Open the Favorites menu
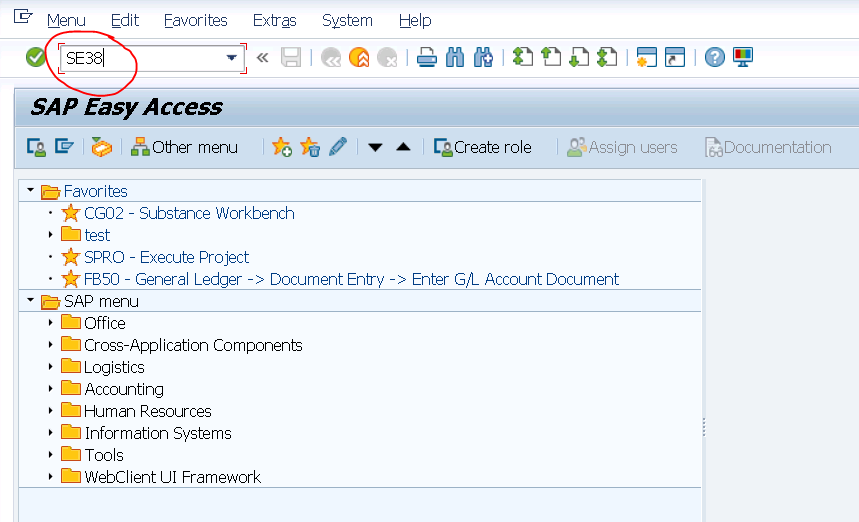Image resolution: width=859 pixels, height=522 pixels. 196,20
